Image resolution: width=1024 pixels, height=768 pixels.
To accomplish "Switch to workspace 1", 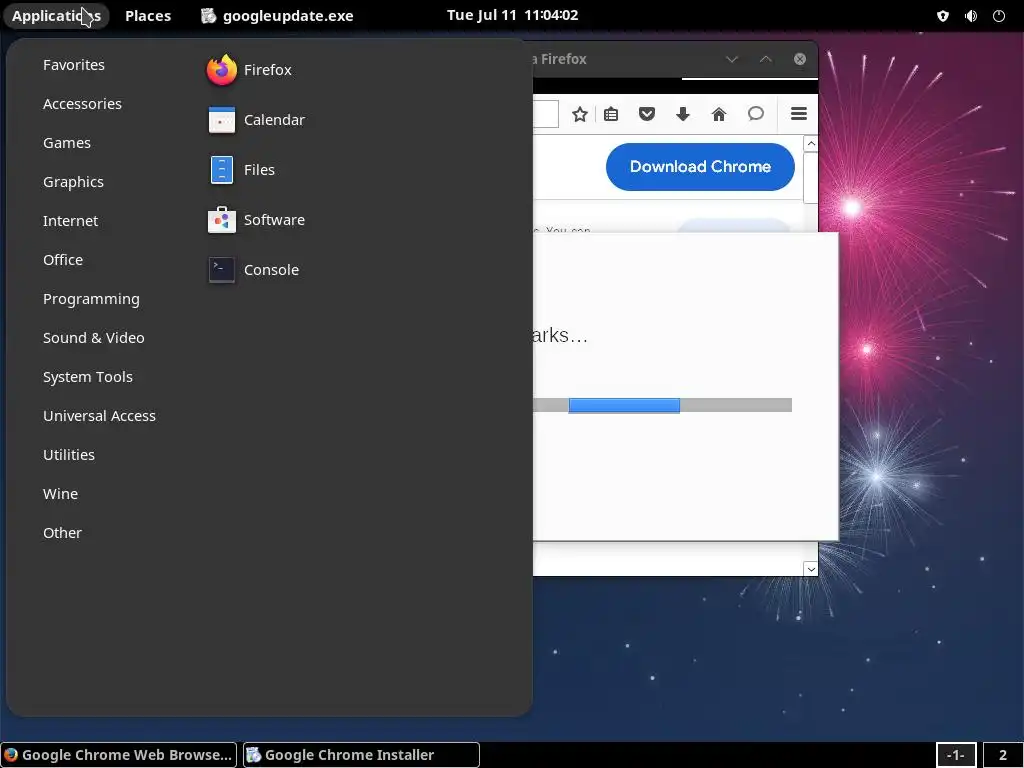I will (x=956, y=755).
